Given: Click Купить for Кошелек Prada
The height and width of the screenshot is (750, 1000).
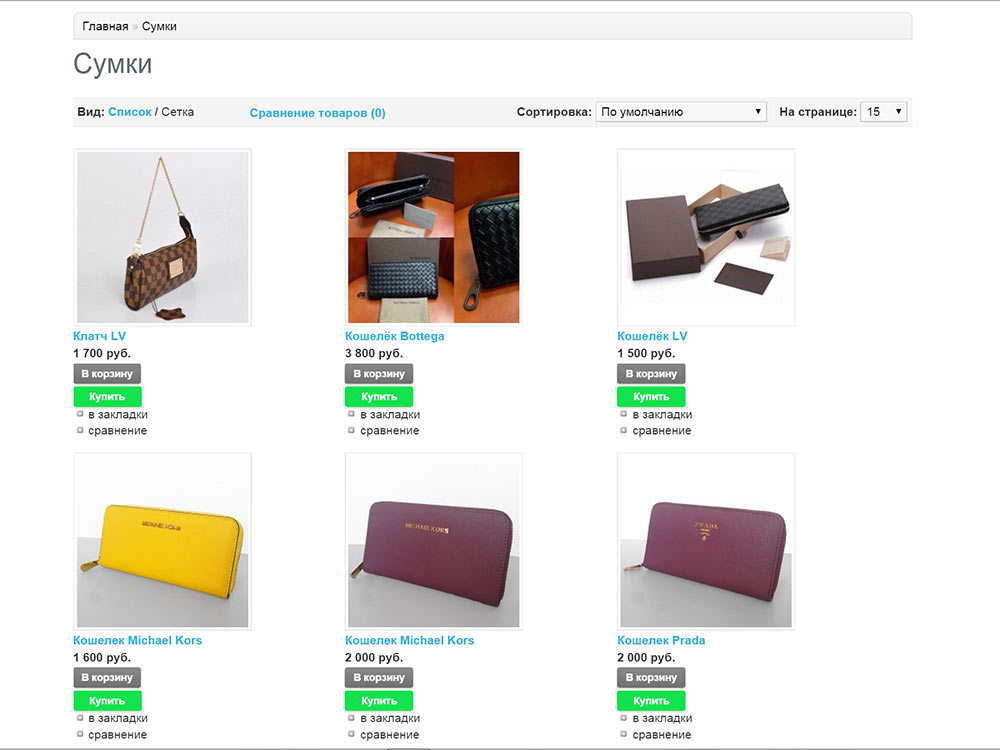Looking at the screenshot, I should (x=651, y=701).
